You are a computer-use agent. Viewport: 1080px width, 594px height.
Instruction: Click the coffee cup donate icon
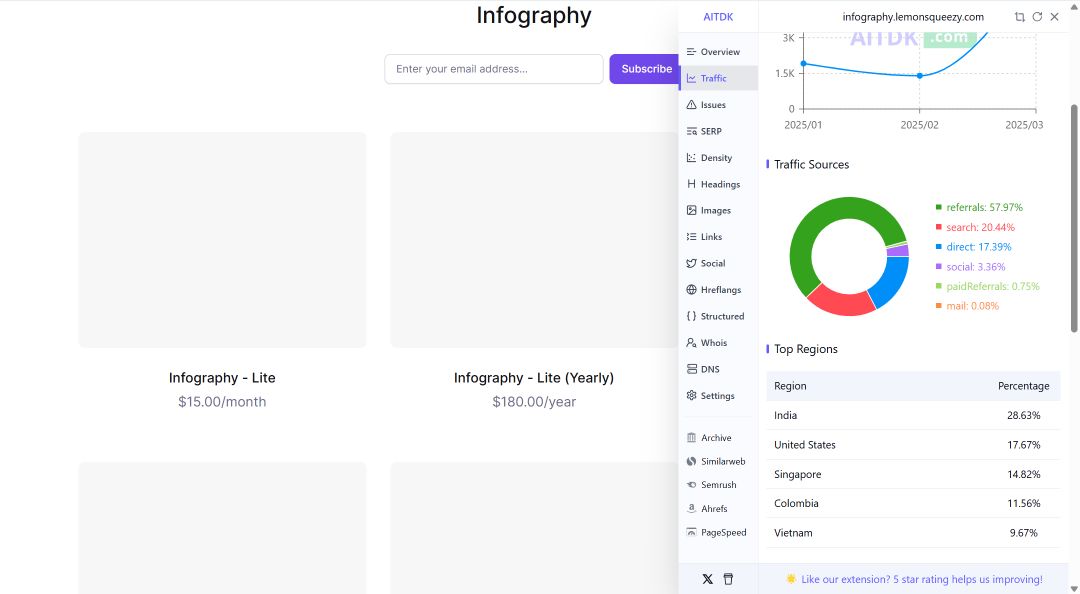tap(728, 580)
